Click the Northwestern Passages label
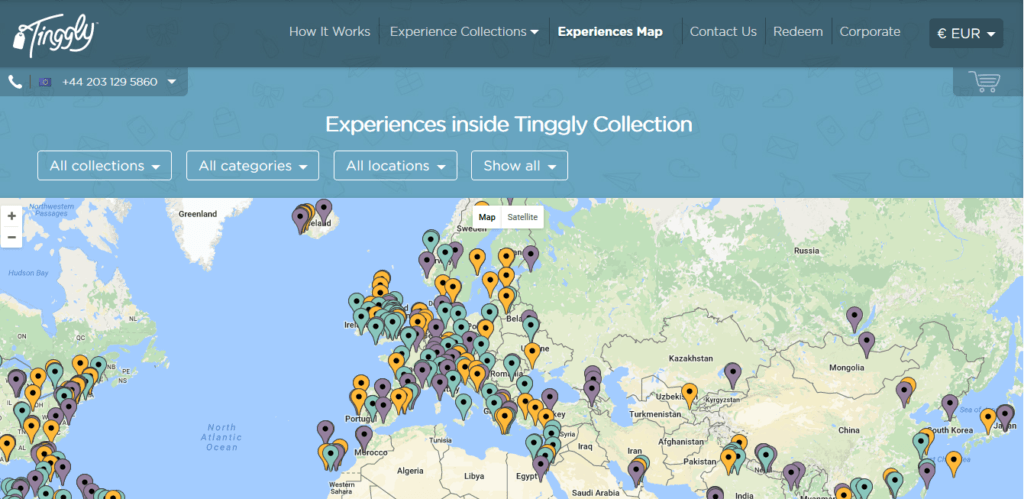1024x499 pixels. point(51,209)
